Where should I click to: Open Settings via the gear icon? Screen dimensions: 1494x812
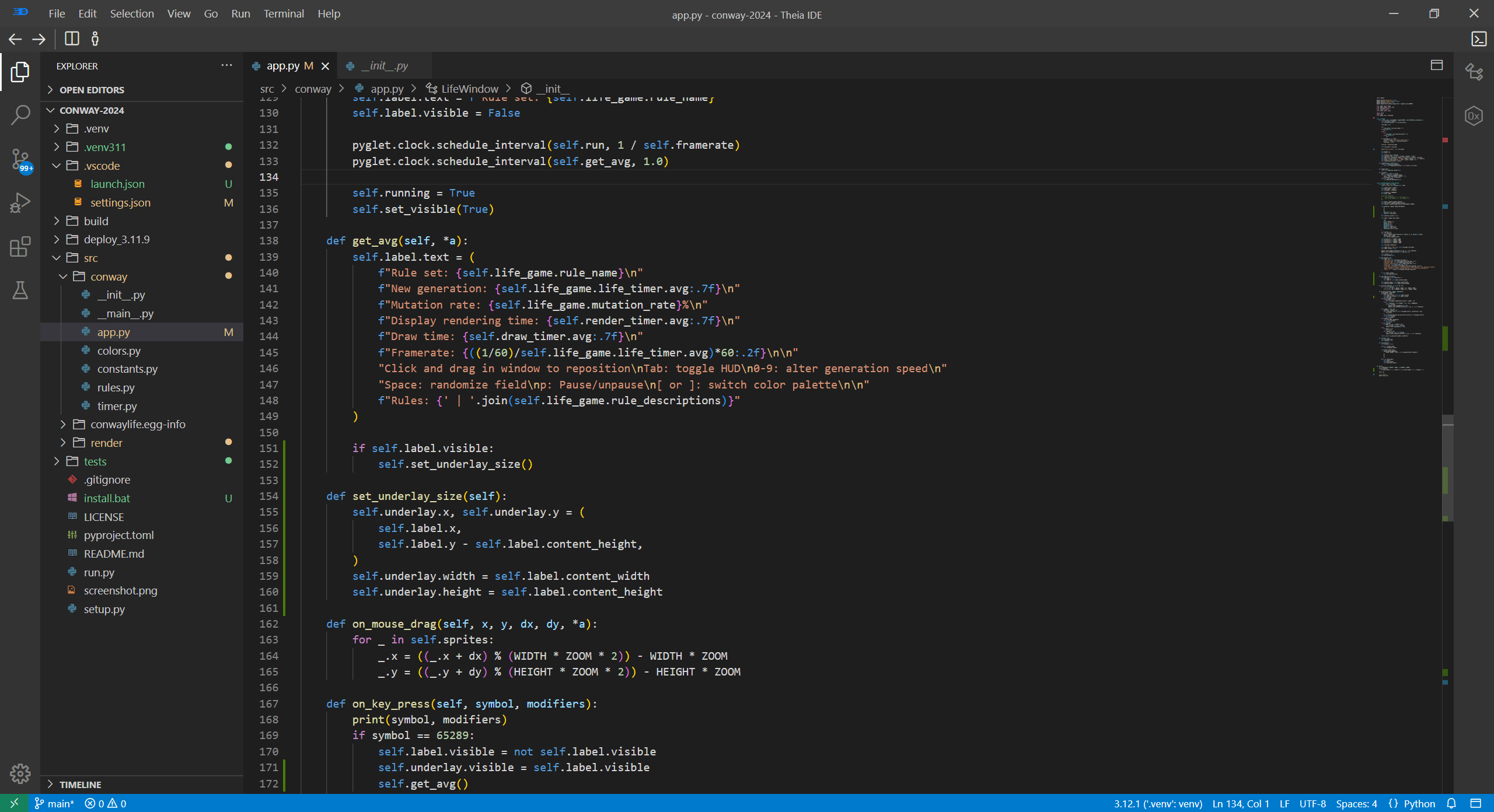tap(19, 773)
